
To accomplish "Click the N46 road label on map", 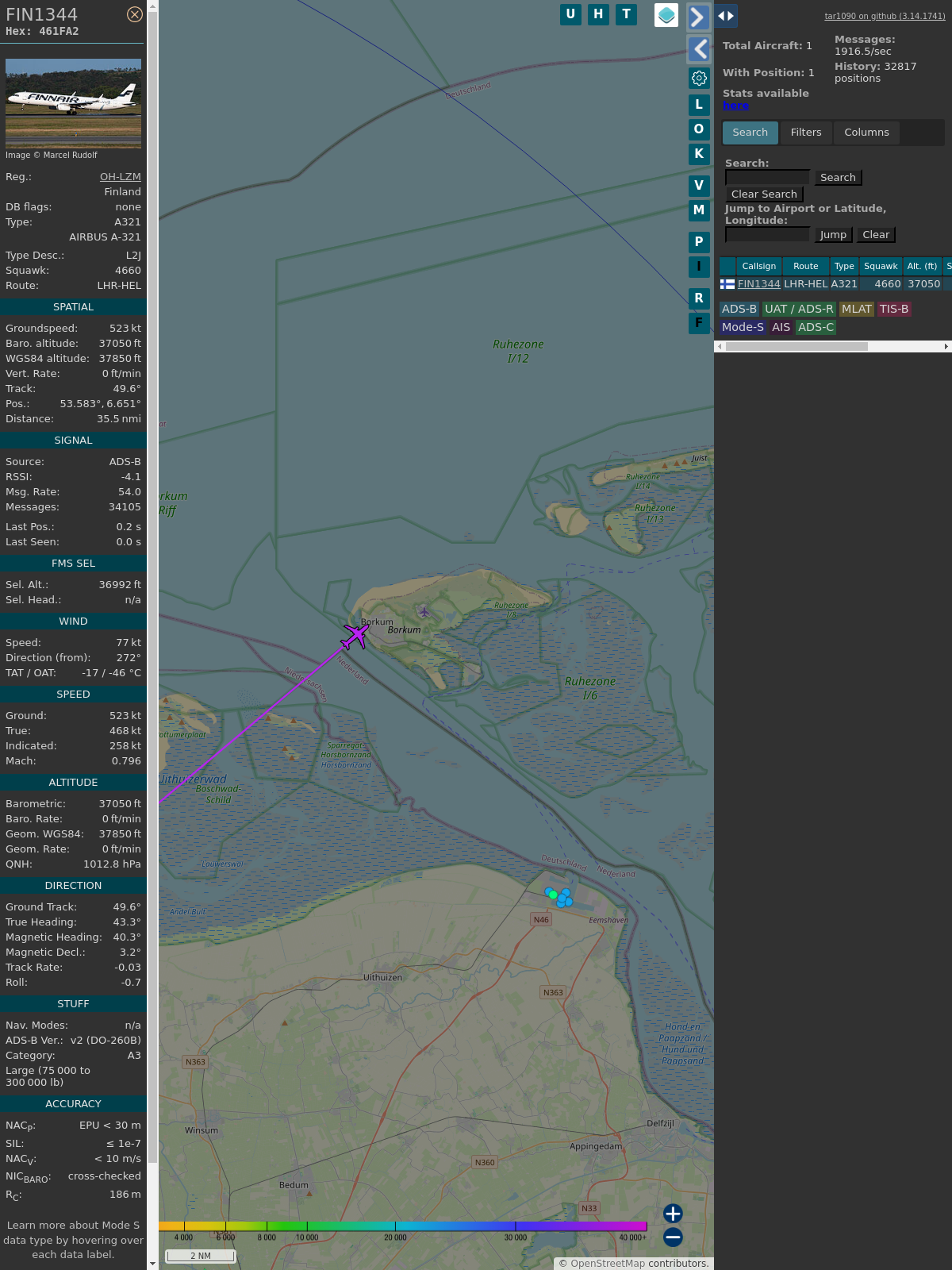I will tap(541, 920).
